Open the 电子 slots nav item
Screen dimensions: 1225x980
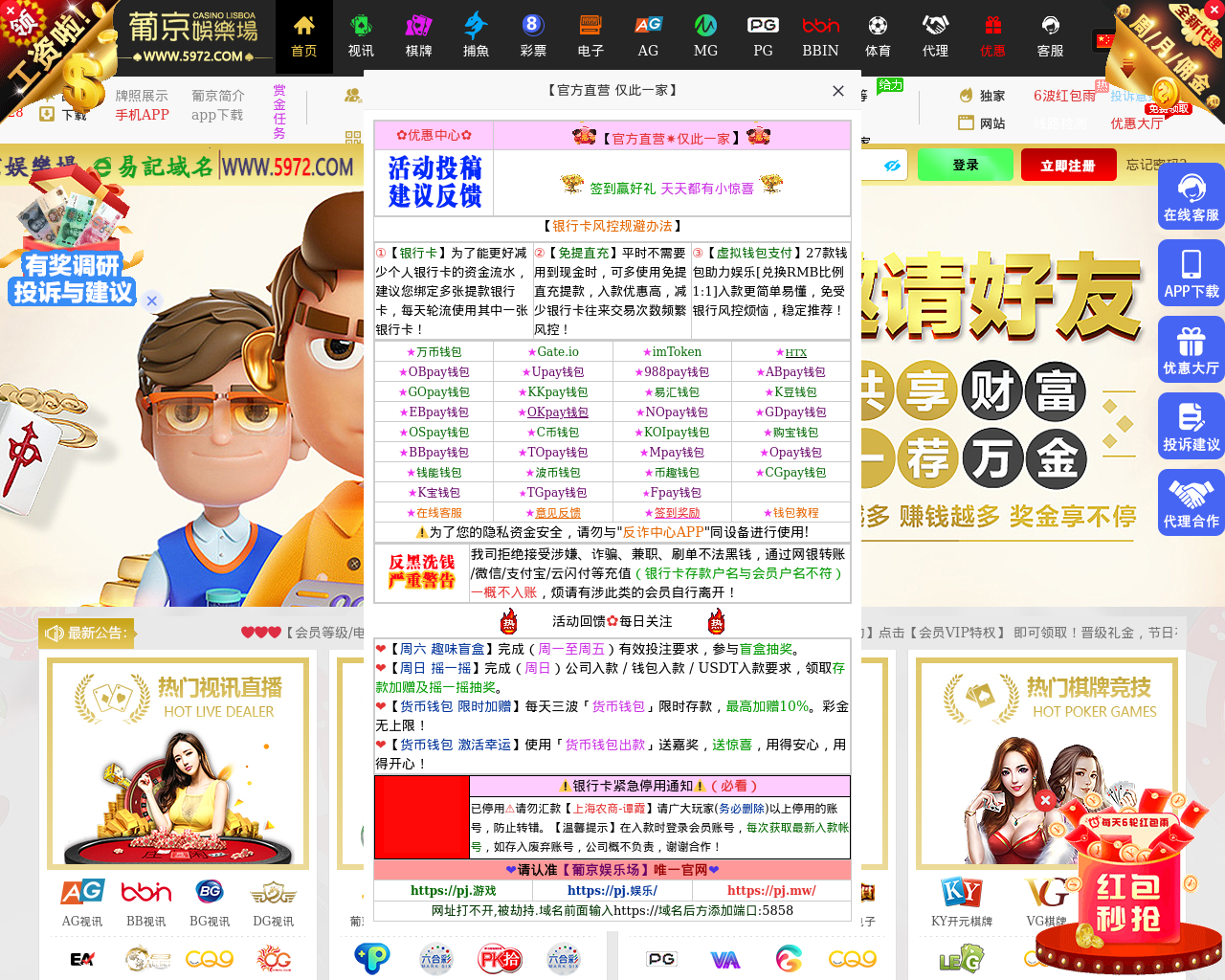click(590, 36)
